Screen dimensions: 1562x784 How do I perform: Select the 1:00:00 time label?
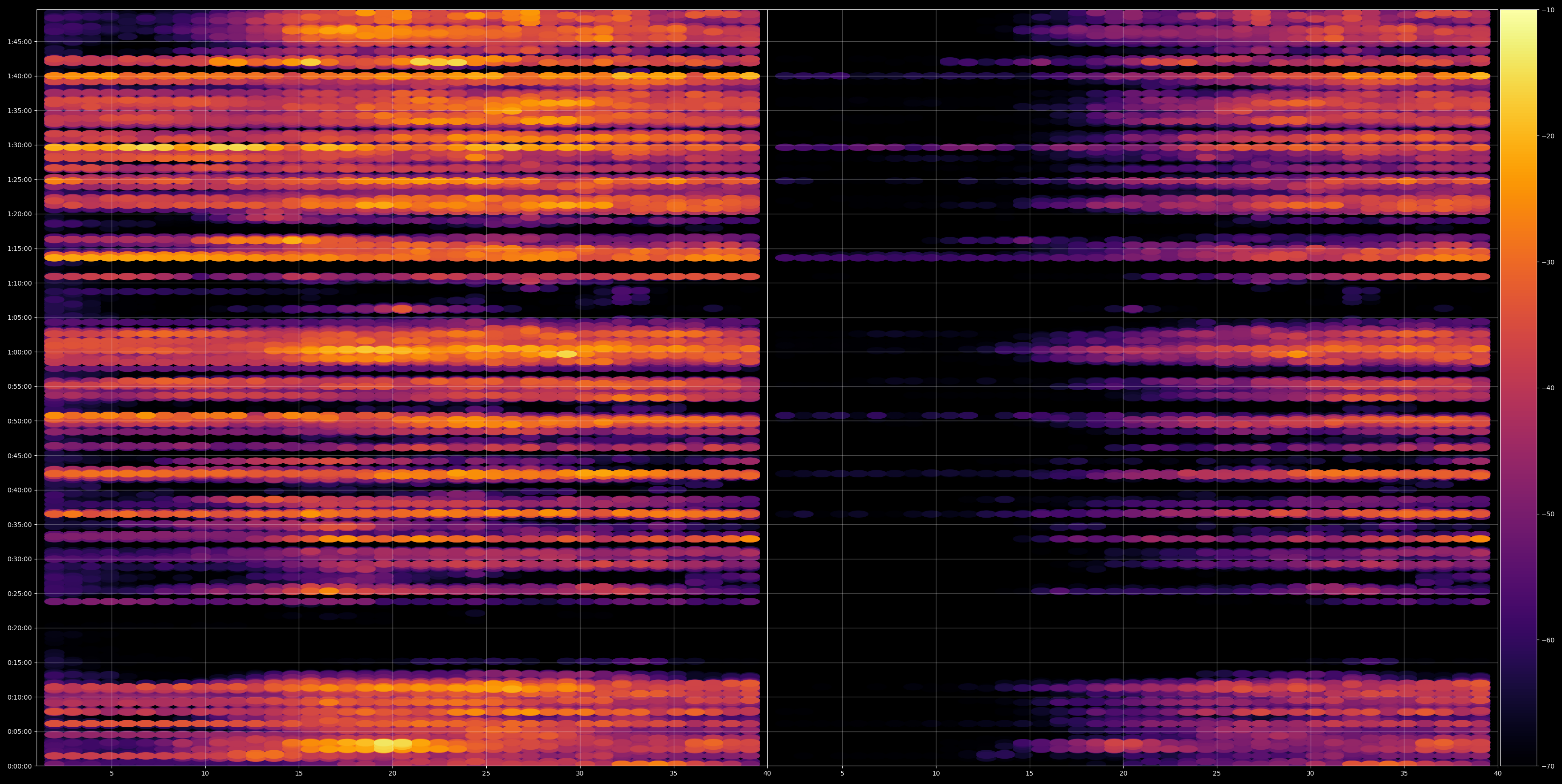click(x=19, y=352)
